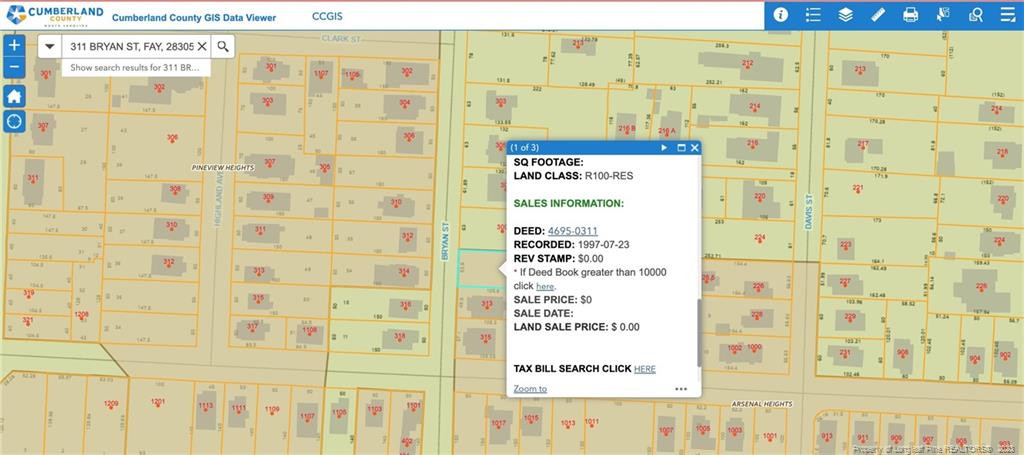The width and height of the screenshot is (1024, 455).
Task: Clear the 311 Bryan St search text
Action: click(x=201, y=46)
